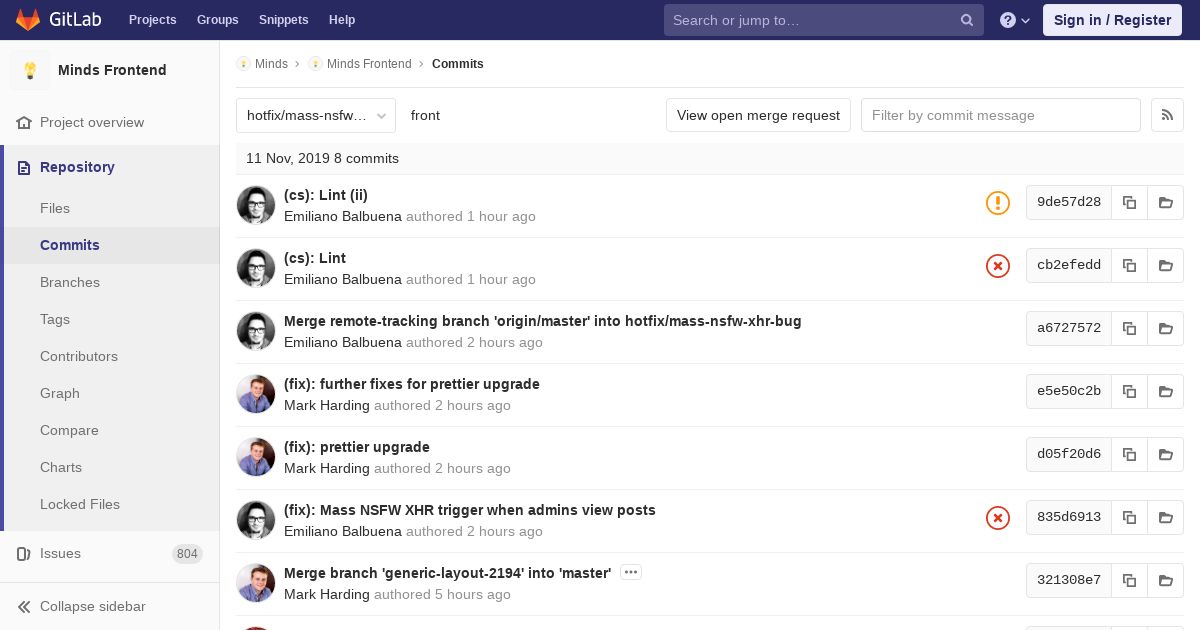
Task: Click Minds Frontend project title in sidebar
Action: (x=112, y=70)
